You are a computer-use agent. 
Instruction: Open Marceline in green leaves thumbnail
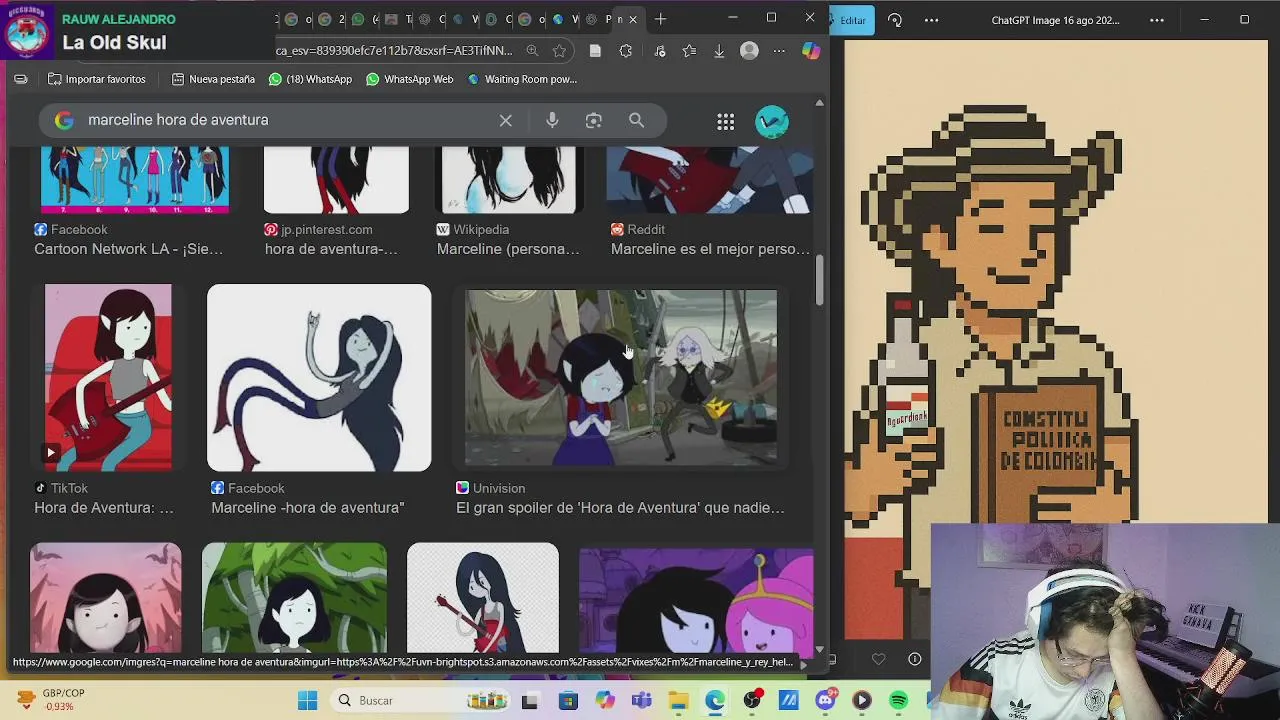[x=294, y=598]
